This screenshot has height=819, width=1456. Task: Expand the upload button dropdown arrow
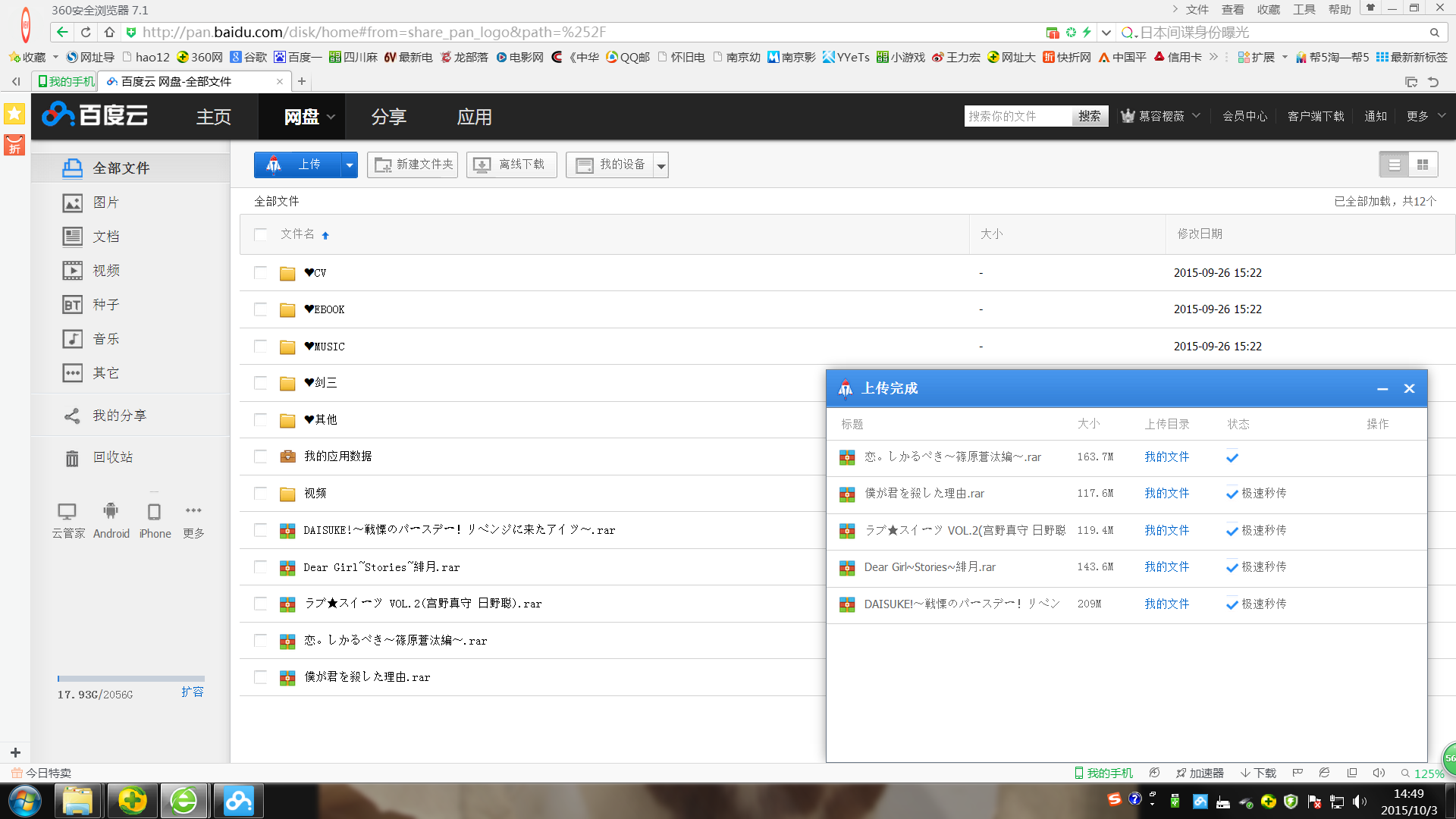(x=349, y=165)
